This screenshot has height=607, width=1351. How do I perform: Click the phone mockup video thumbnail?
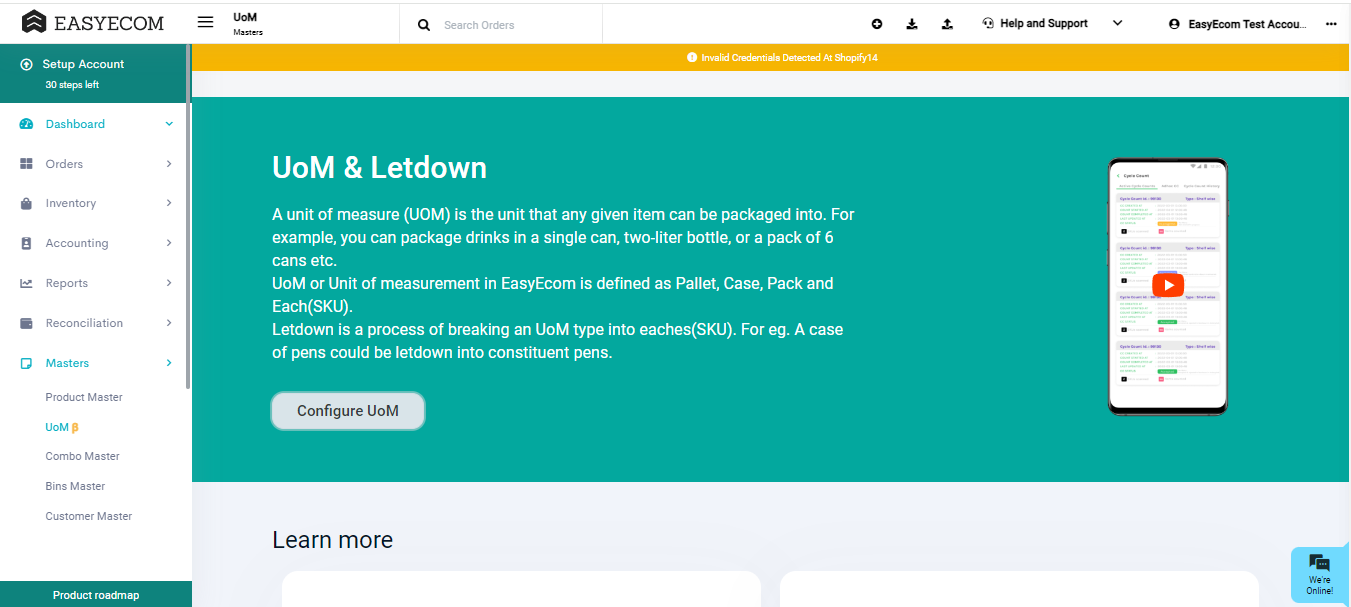pos(1168,287)
